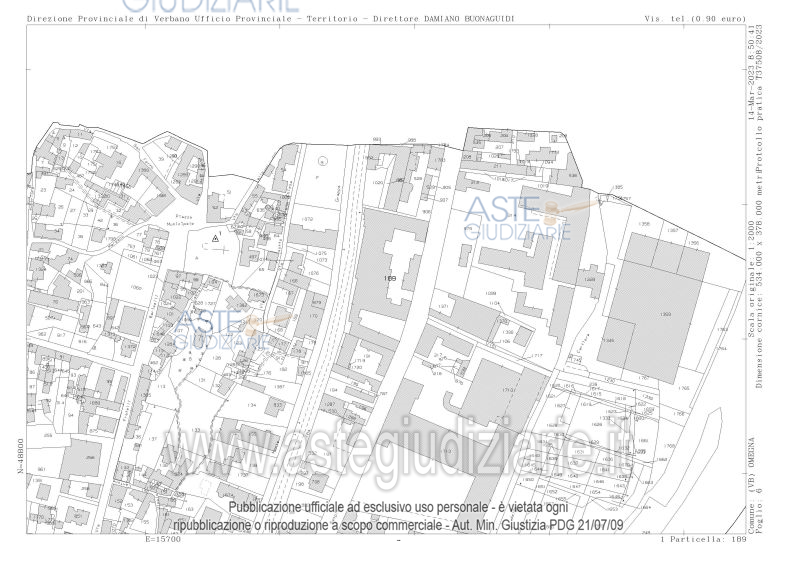Click the circle symbol in the top parcel
This screenshot has height=561, width=800.
[321, 161]
